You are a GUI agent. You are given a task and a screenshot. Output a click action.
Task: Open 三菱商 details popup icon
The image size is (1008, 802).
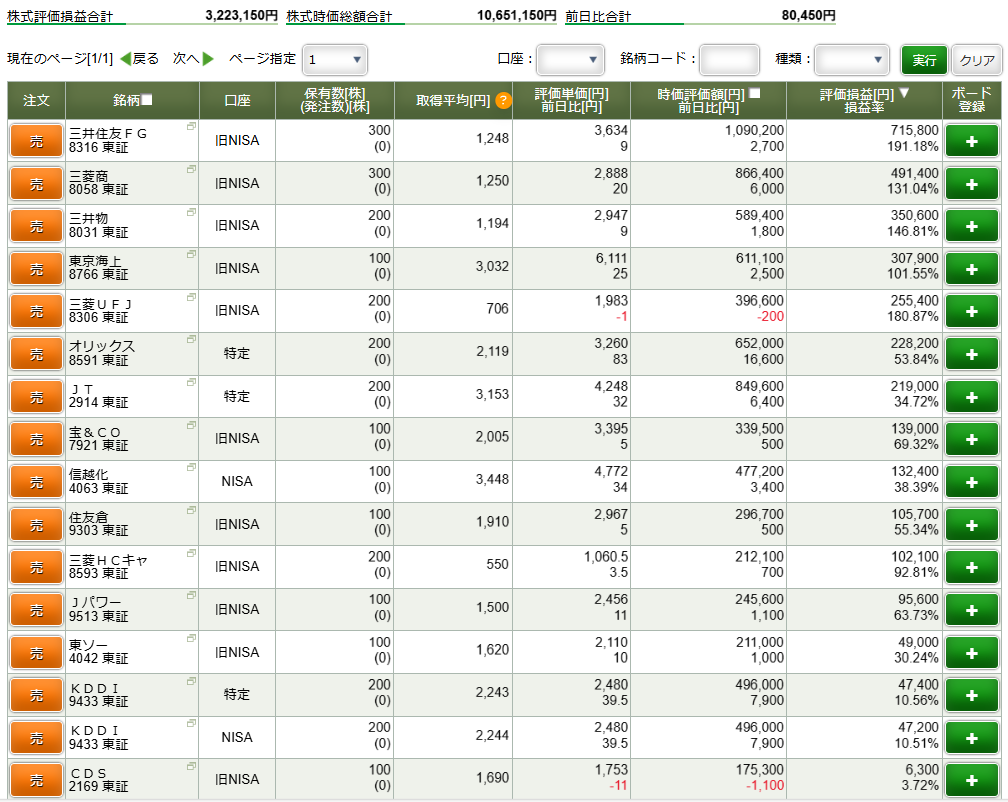tap(191, 169)
